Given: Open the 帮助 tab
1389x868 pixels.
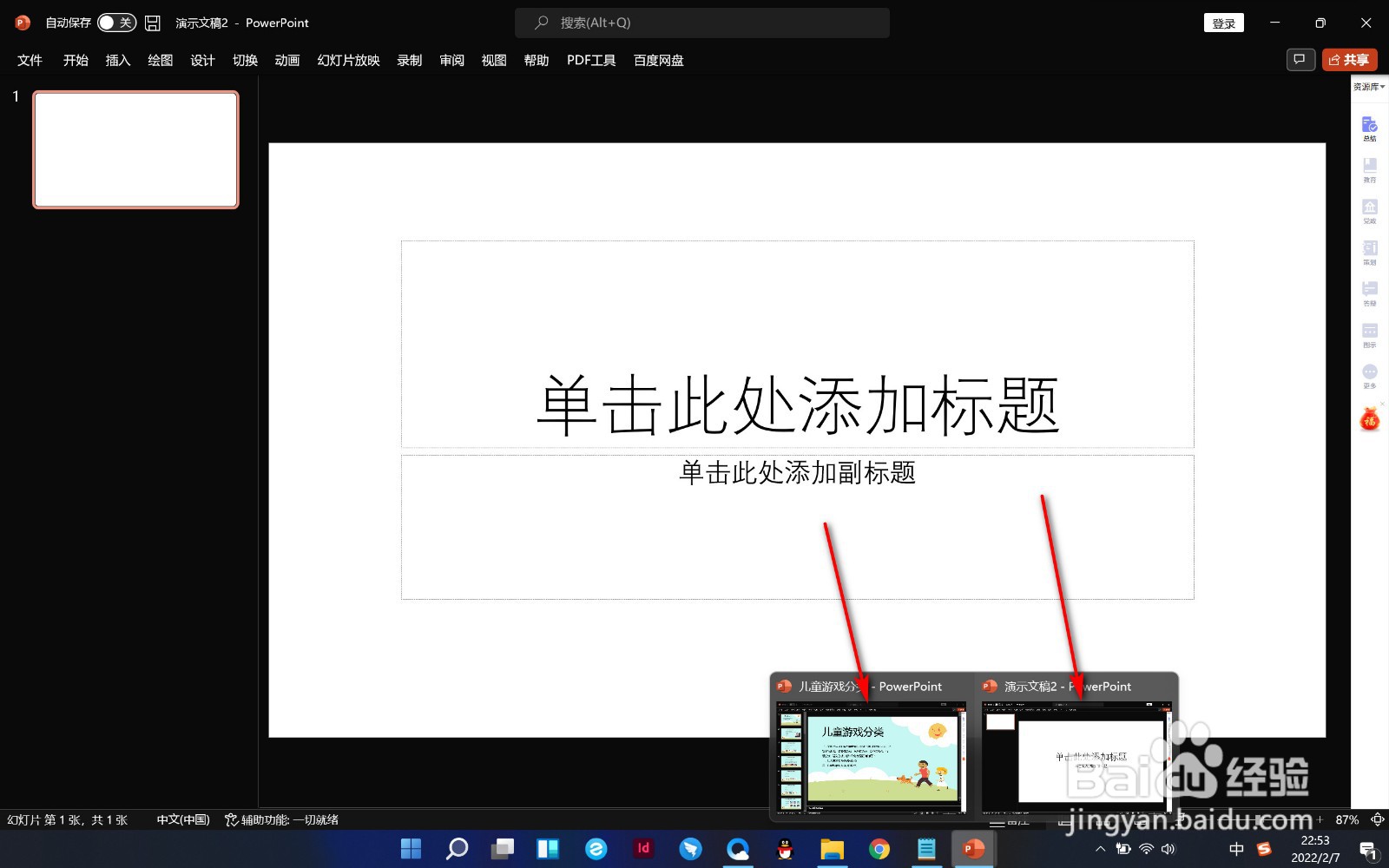Looking at the screenshot, I should point(537,60).
